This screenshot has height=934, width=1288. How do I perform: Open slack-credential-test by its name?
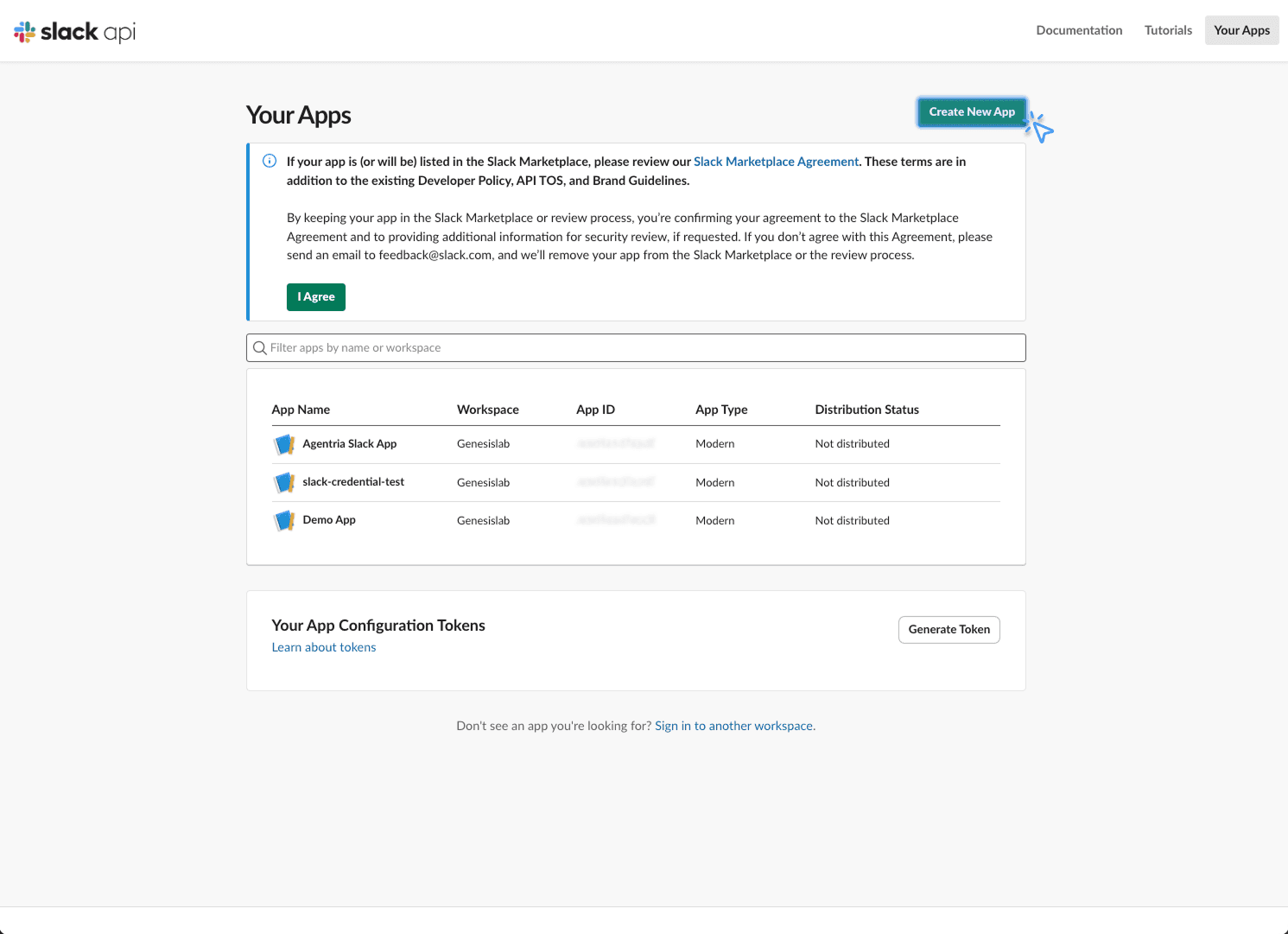click(353, 482)
